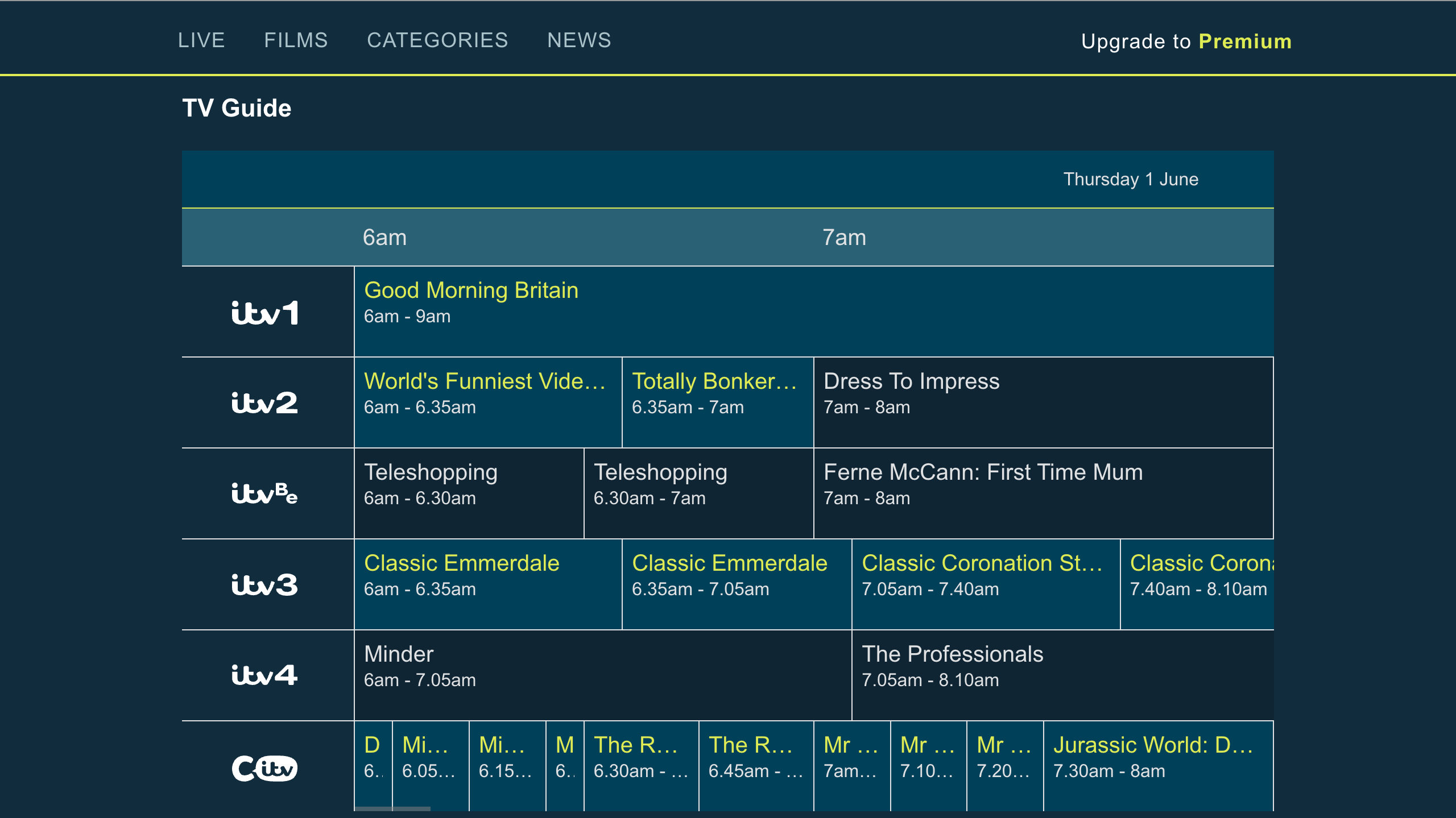This screenshot has height=818, width=1456.
Task: Open the LIVE menu item
Action: pyautogui.click(x=201, y=40)
